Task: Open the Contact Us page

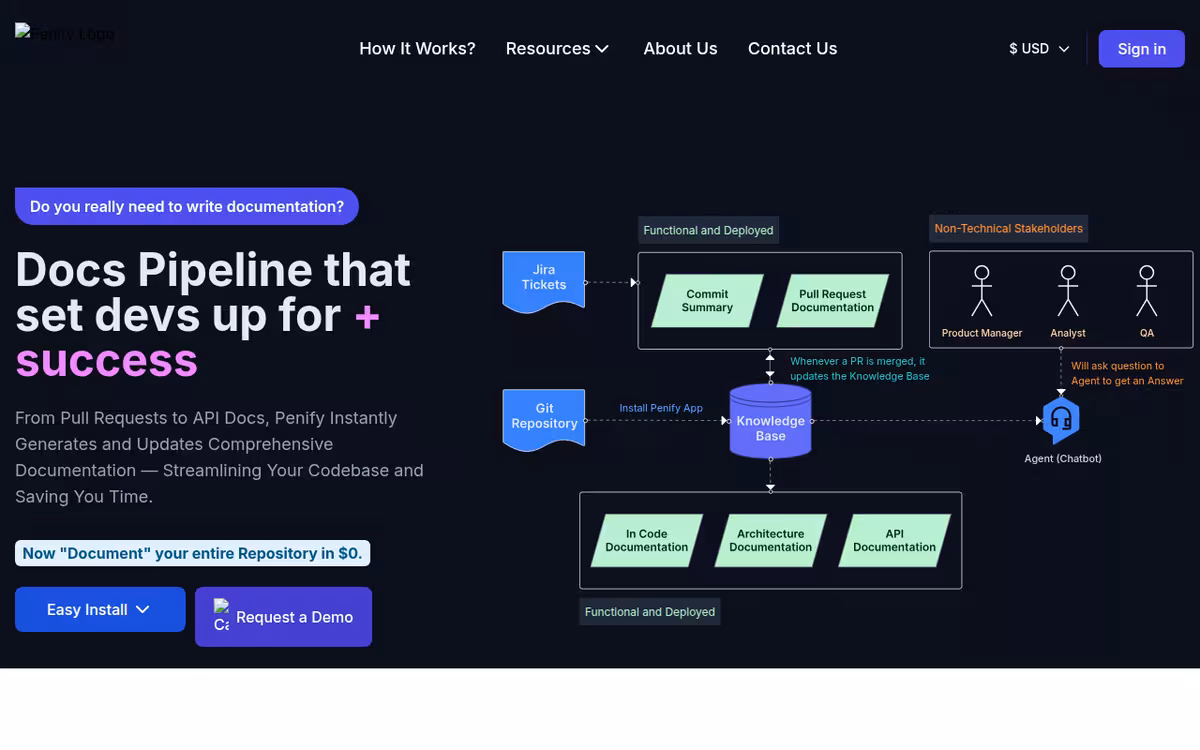Action: coord(792,48)
